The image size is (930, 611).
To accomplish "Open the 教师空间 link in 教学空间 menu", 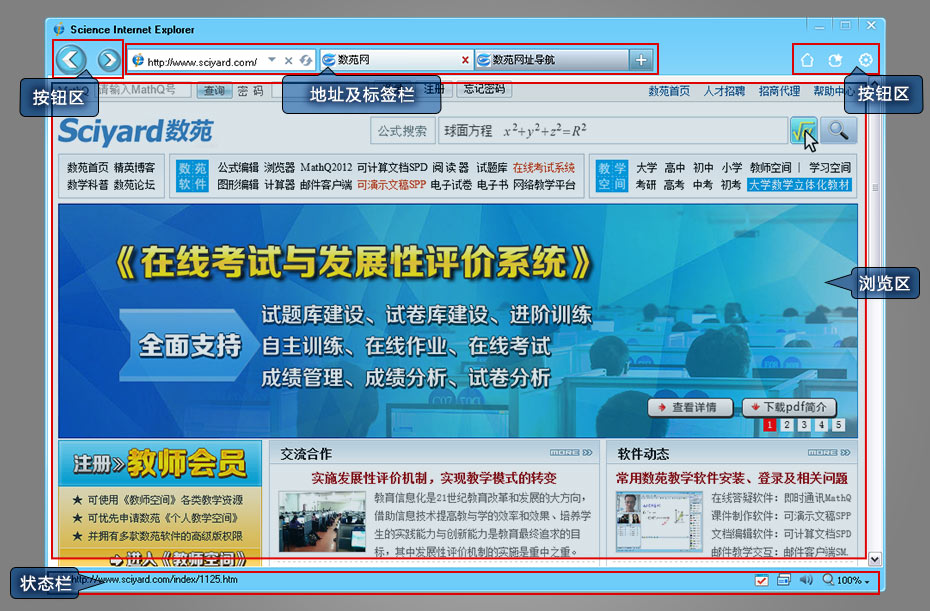I will (x=770, y=168).
